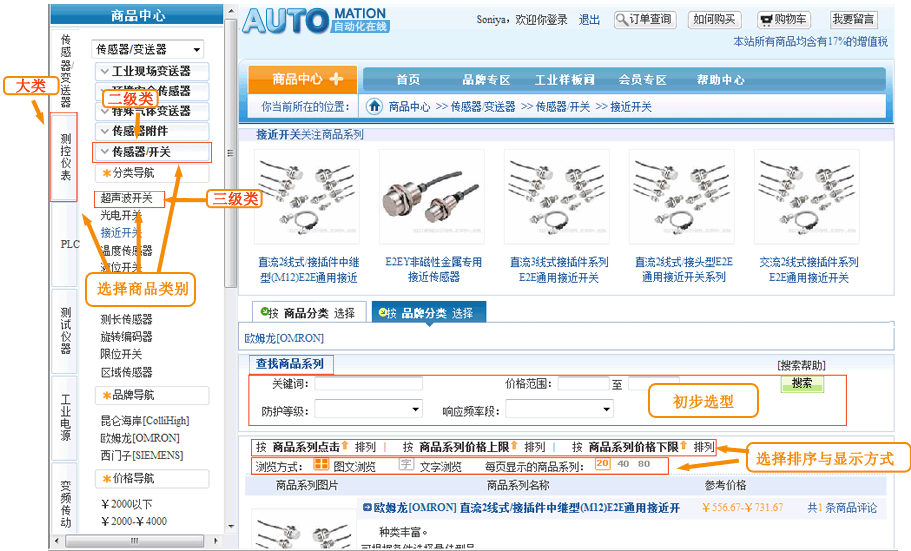Viewport: 911px width, 551px height.
Task: Select 图文浏览 grid view icon
Action: tap(321, 464)
